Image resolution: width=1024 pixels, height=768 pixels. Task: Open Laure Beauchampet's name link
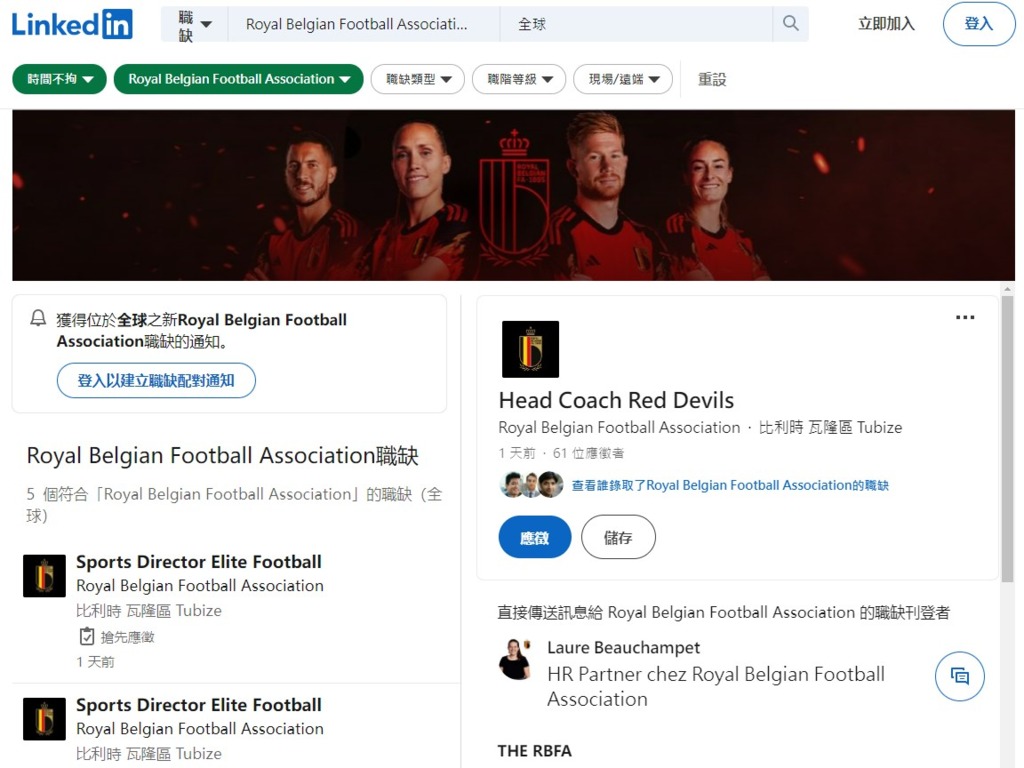pos(623,647)
